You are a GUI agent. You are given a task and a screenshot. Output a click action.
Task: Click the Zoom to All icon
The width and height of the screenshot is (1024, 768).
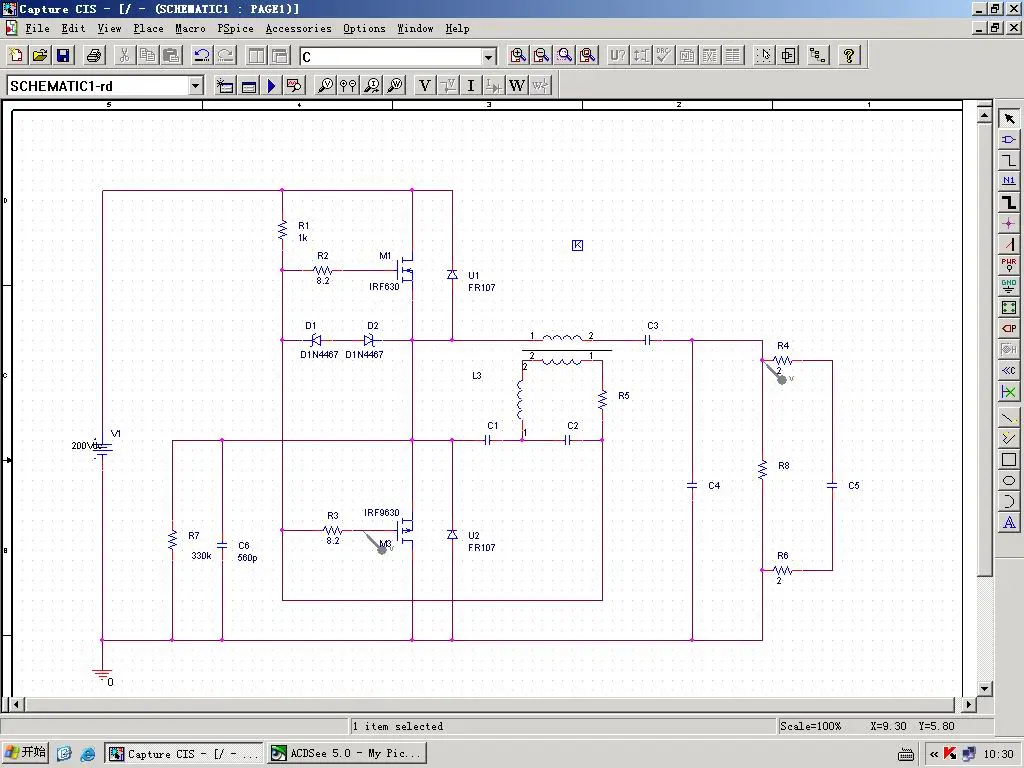point(588,56)
